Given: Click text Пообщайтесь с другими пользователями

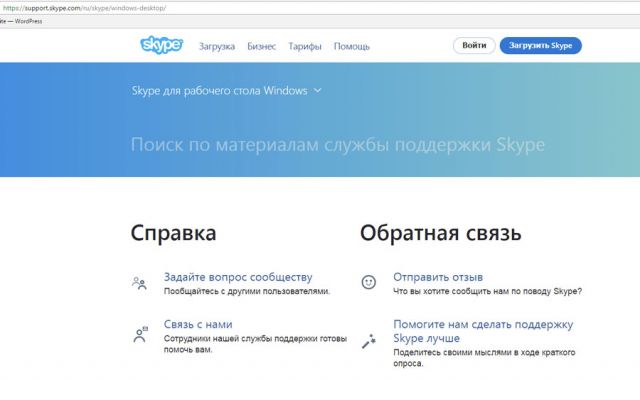Looking at the screenshot, I should [x=247, y=291].
